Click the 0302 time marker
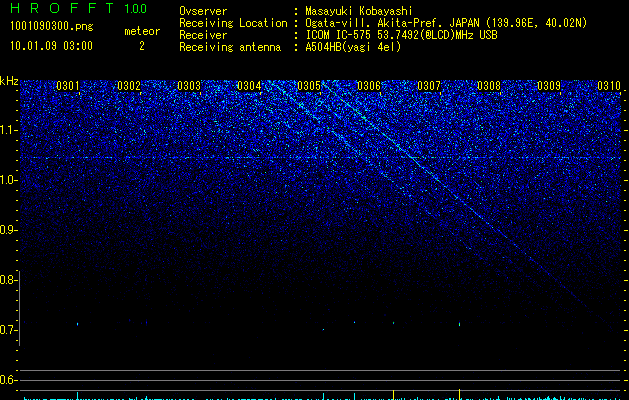This screenshot has height=400, width=629. point(129,86)
